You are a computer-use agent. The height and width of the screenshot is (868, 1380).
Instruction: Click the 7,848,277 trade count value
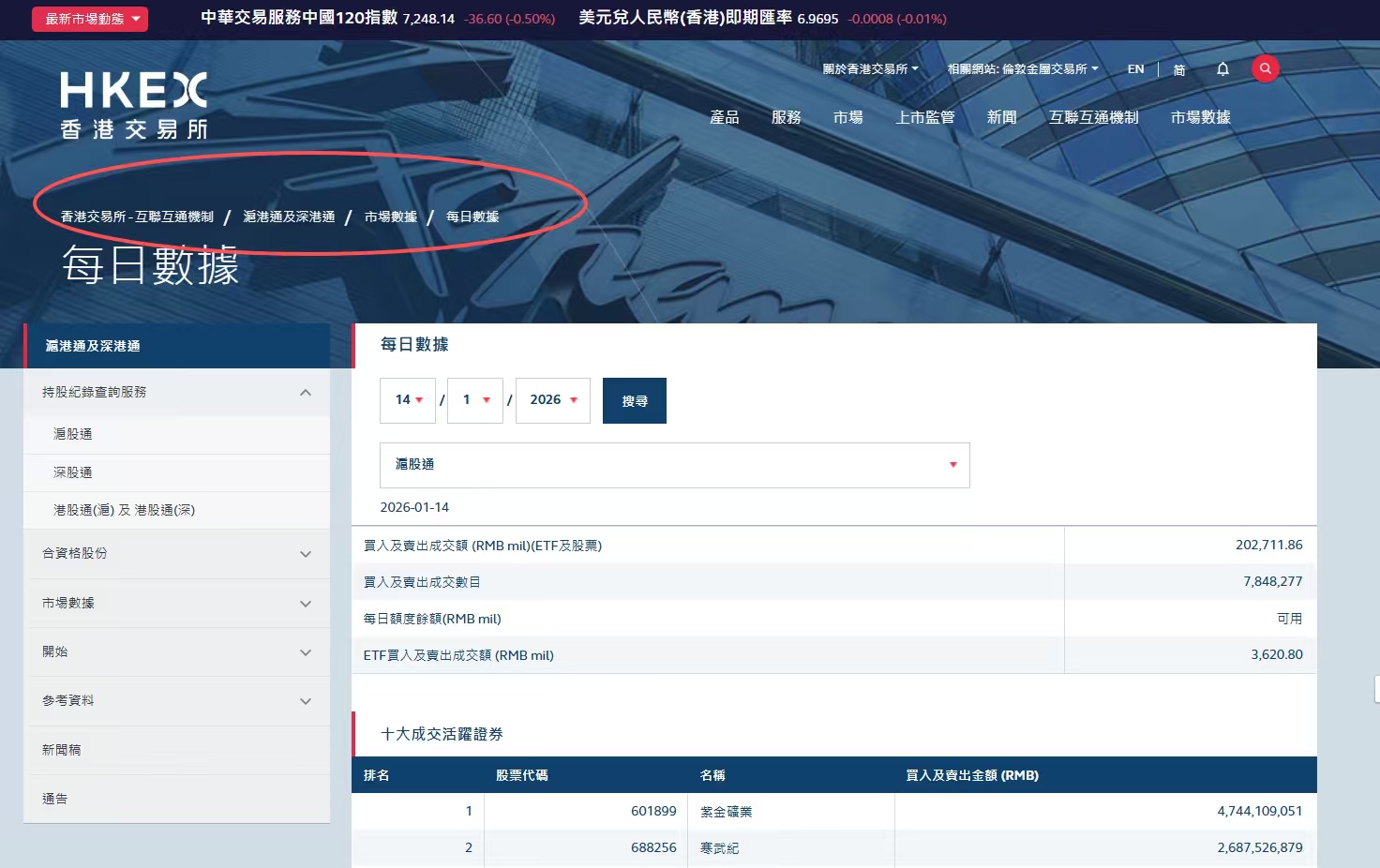1273,581
